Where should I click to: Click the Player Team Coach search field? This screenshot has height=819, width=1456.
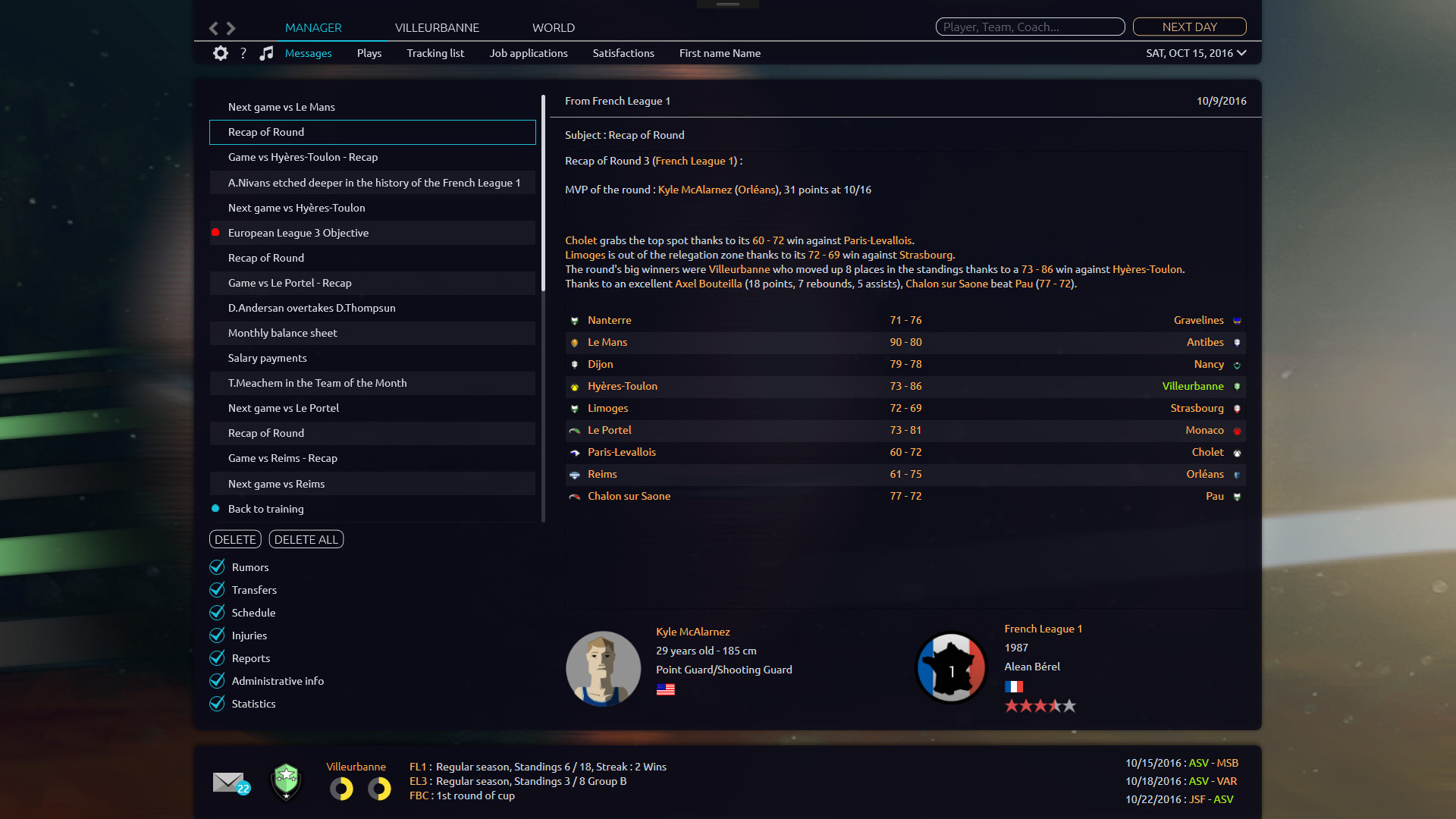tap(1029, 27)
